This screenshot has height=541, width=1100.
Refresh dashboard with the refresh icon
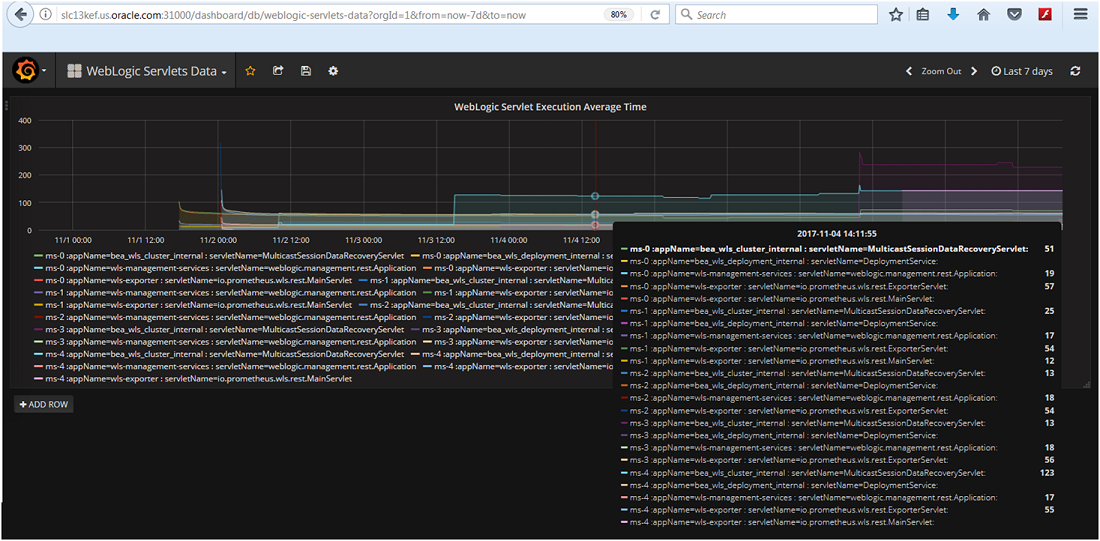tap(1075, 71)
